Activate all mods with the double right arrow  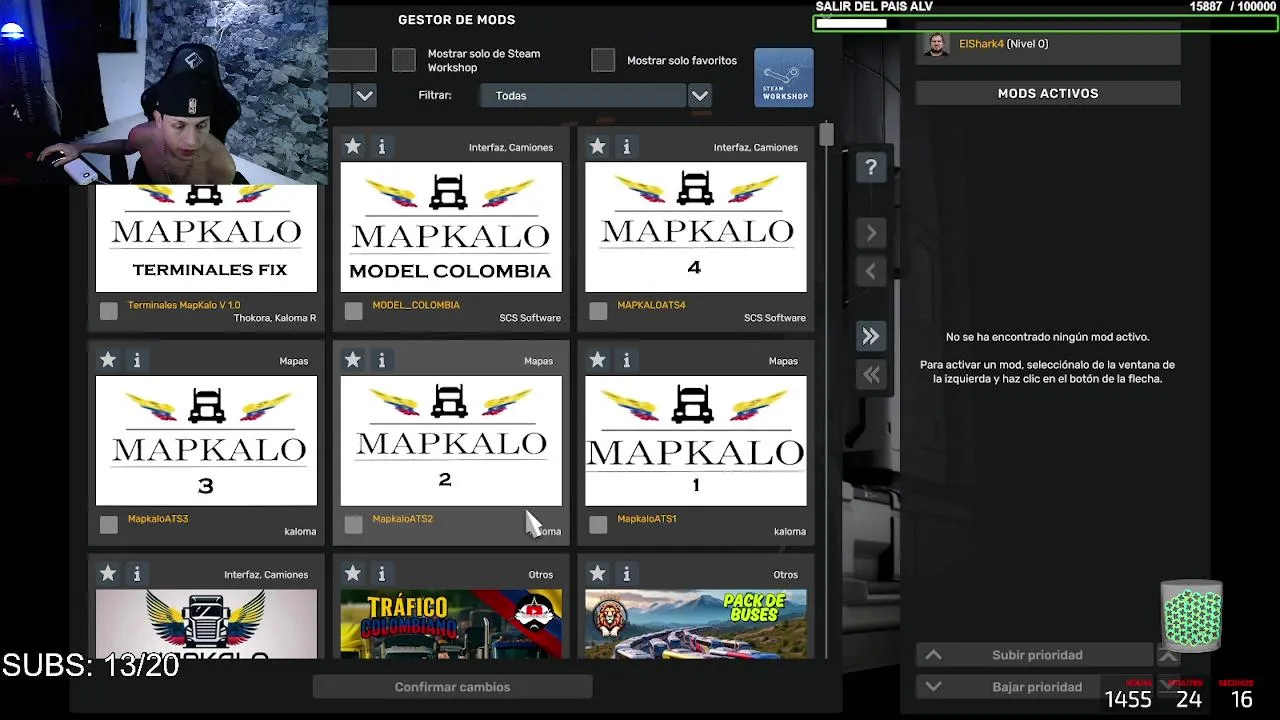[871, 337]
